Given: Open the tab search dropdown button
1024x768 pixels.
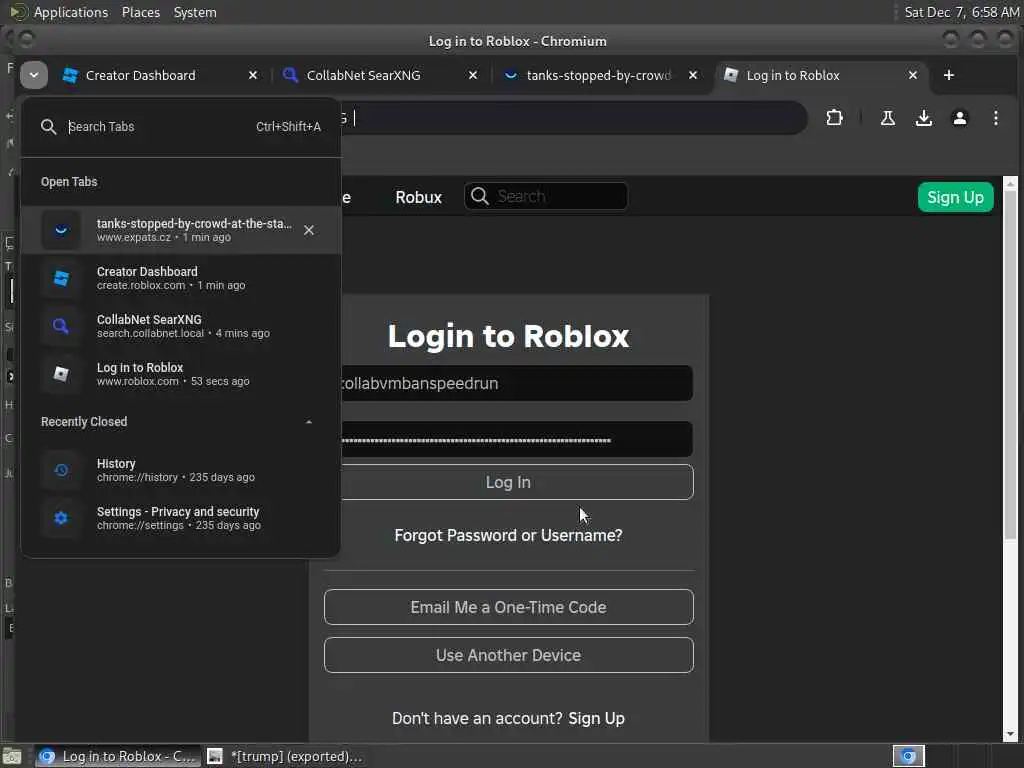Looking at the screenshot, I should click(33, 75).
